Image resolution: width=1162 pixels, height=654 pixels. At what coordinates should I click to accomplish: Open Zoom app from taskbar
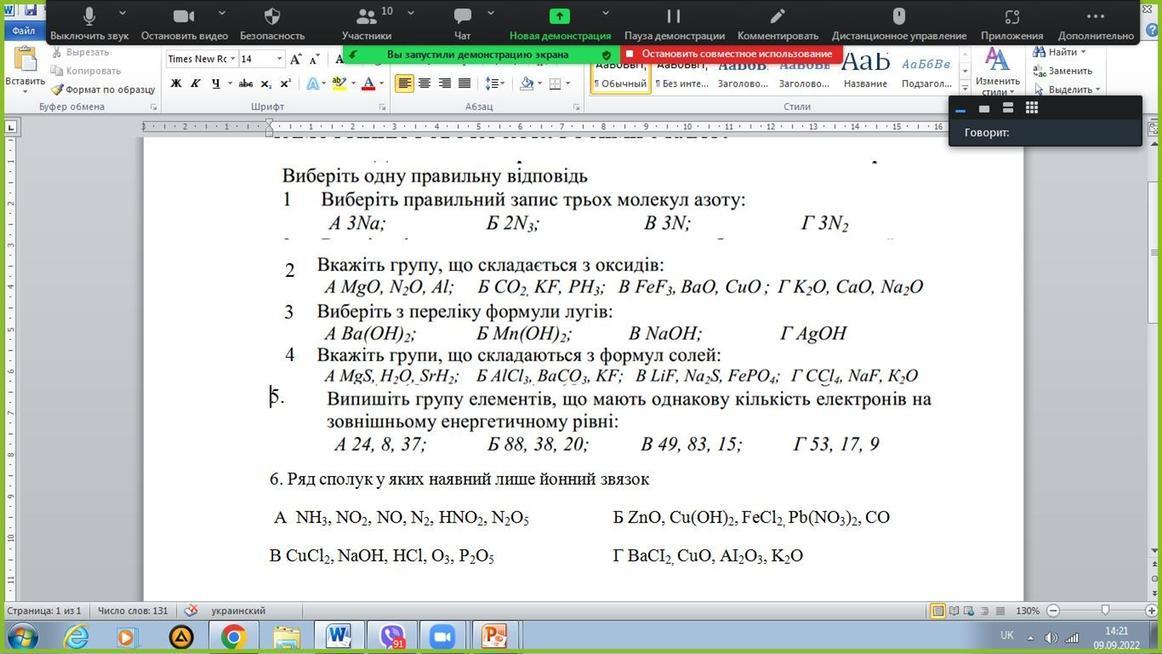442,636
